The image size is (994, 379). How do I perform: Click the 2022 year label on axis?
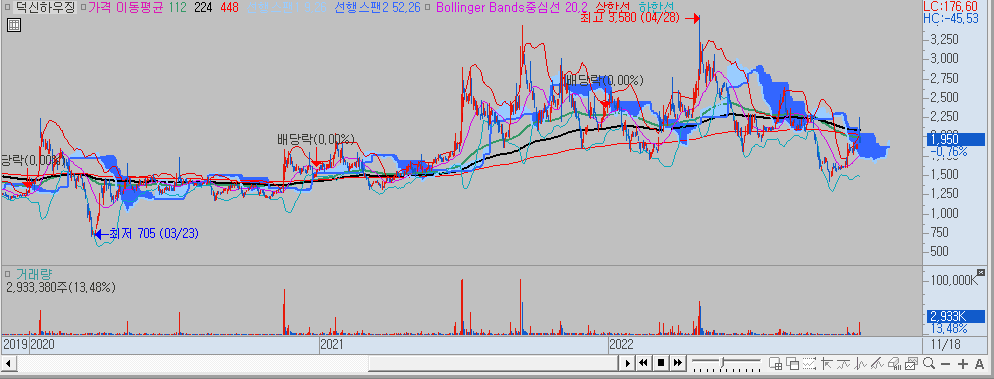pyautogui.click(x=621, y=344)
